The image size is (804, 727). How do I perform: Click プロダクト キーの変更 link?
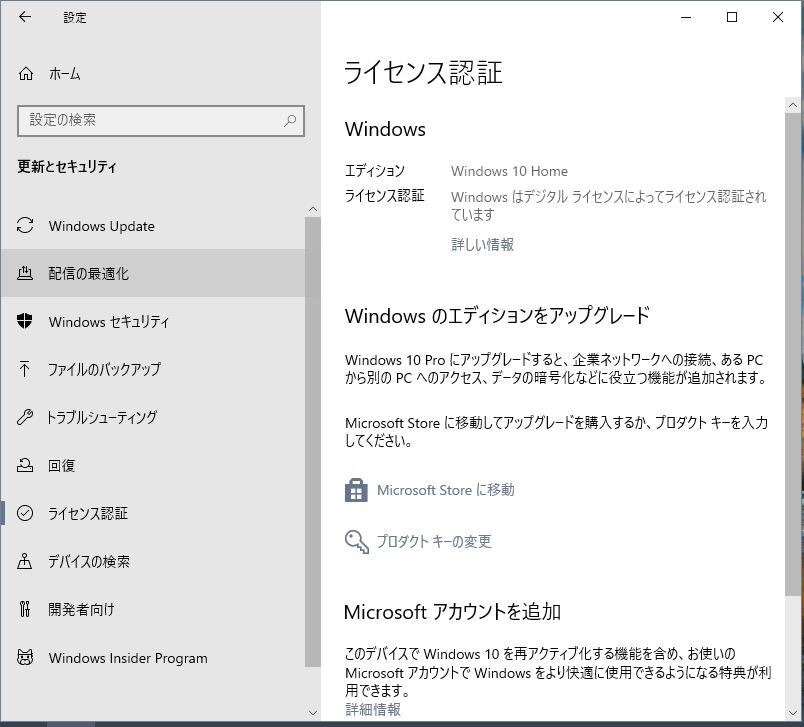pyautogui.click(x=434, y=541)
